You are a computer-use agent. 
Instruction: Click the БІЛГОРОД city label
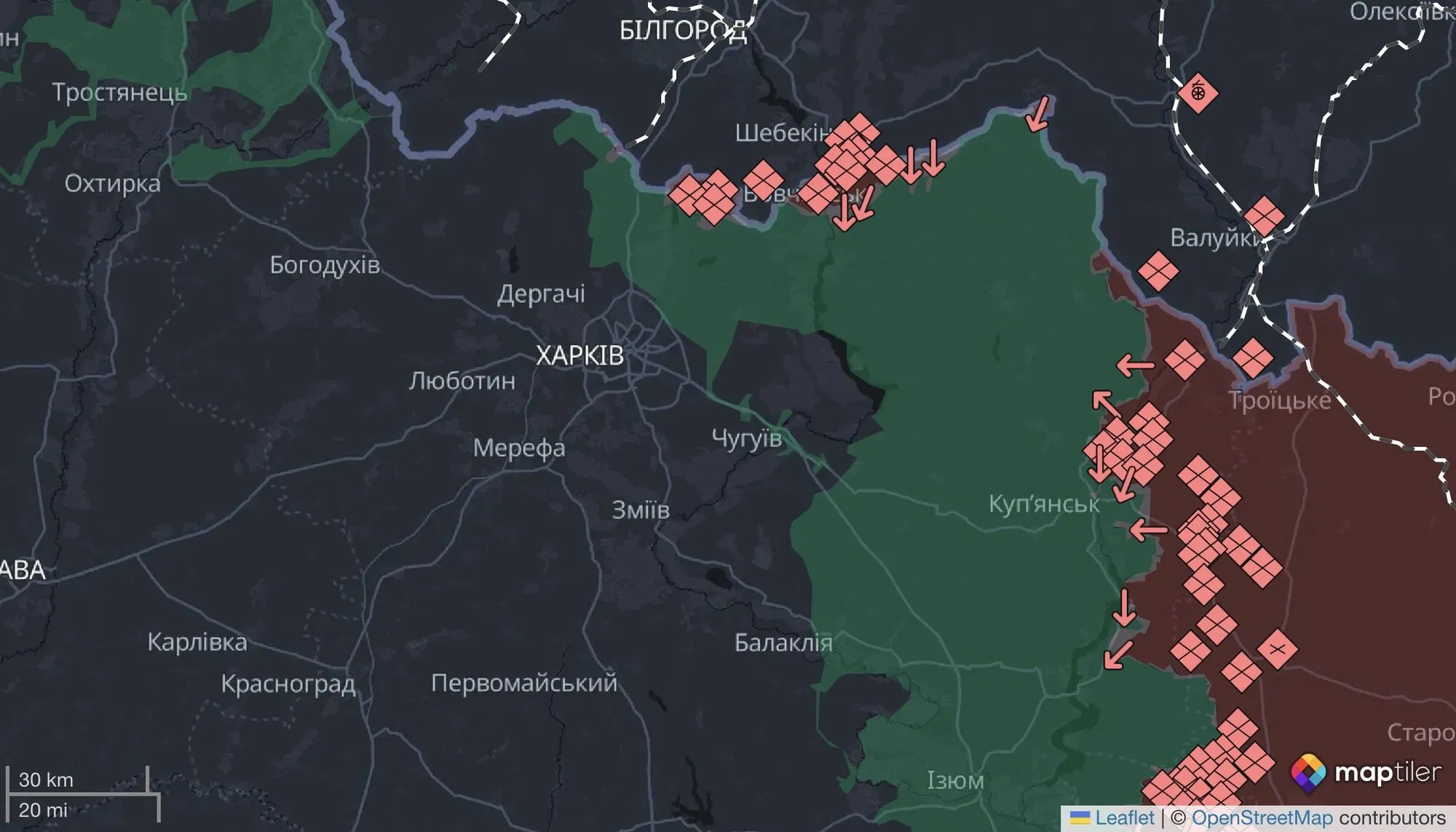[x=683, y=31]
